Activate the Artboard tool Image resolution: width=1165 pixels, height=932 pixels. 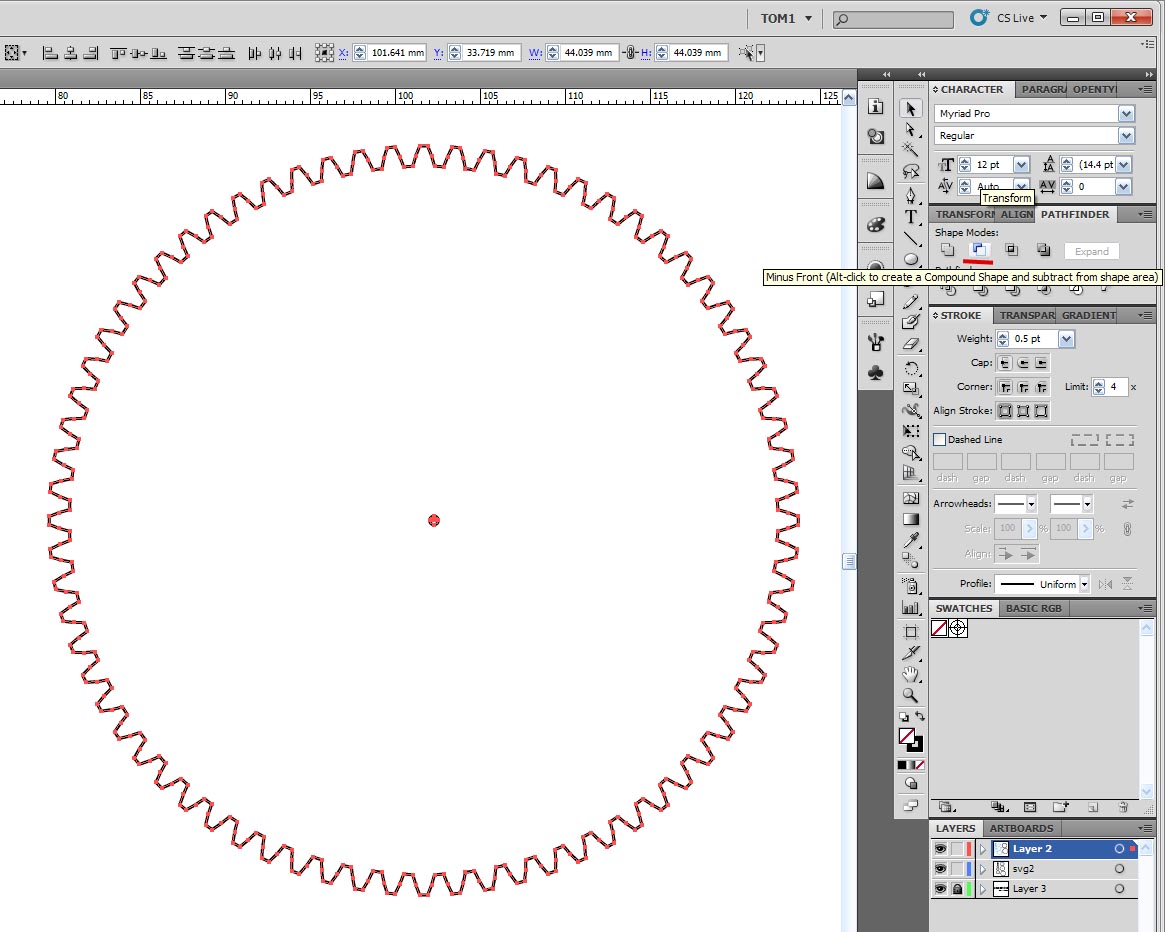(x=910, y=632)
